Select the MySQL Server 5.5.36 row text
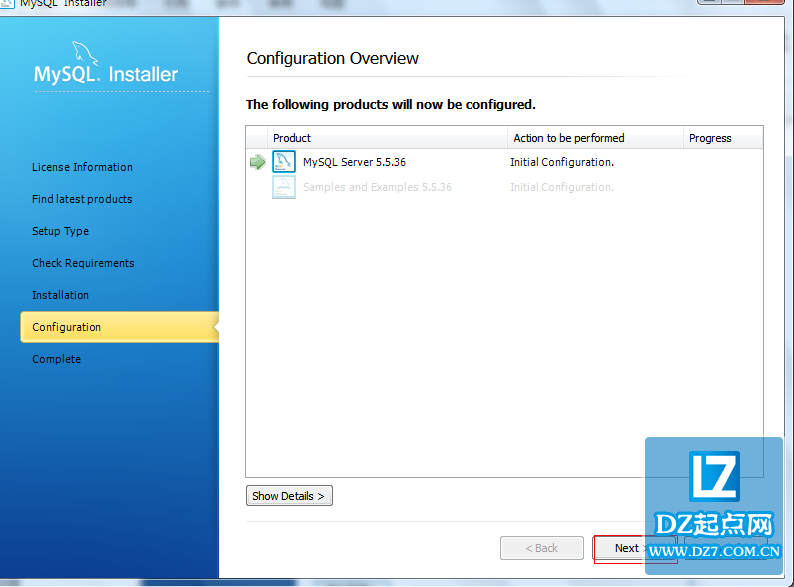 [354, 162]
